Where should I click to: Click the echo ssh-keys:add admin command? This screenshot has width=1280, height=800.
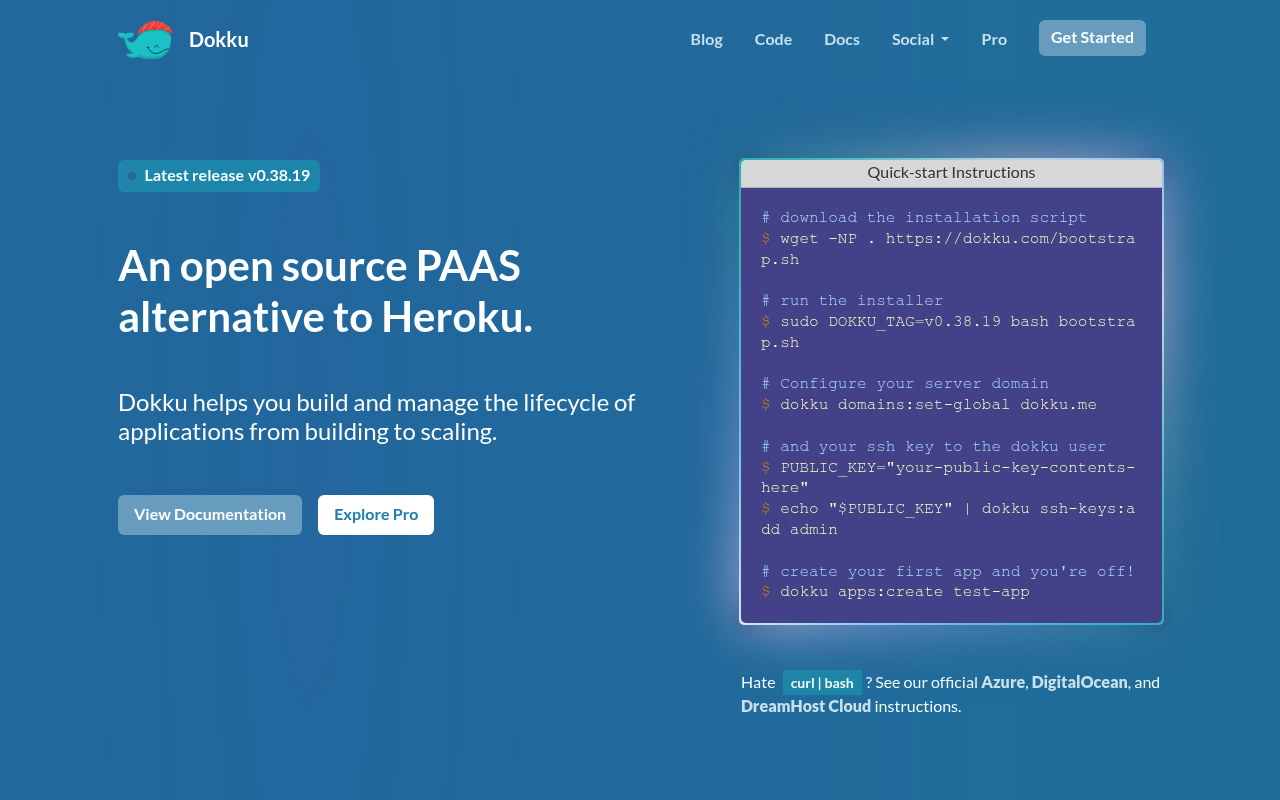coord(948,519)
